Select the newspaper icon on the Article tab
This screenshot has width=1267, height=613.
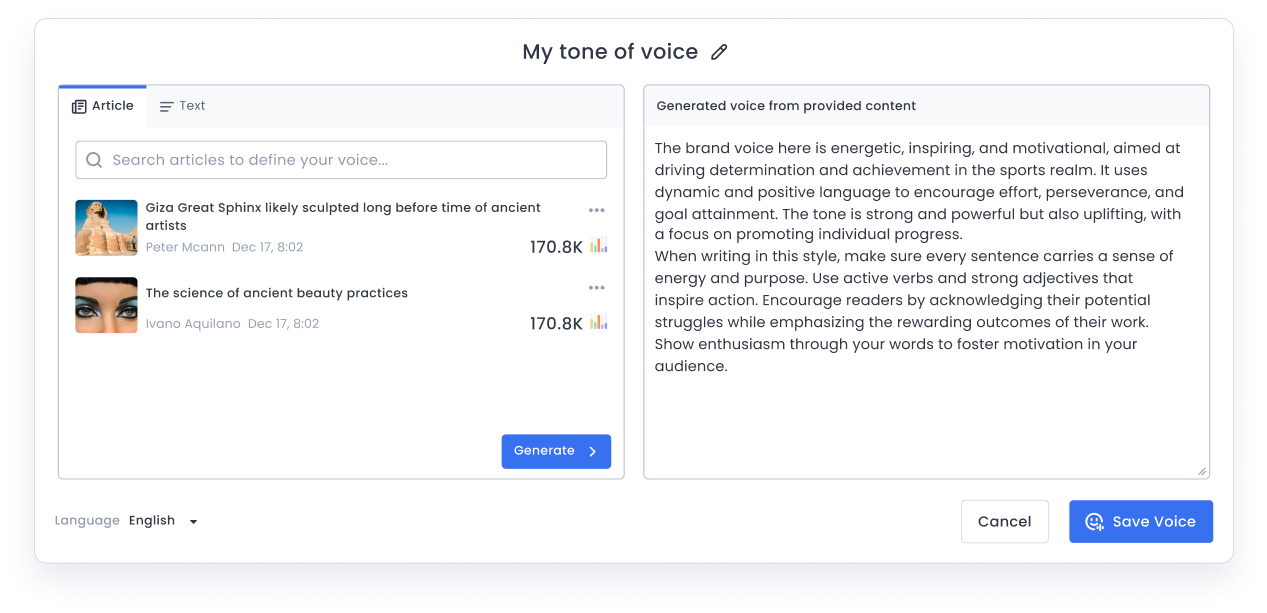pyautogui.click(x=79, y=105)
